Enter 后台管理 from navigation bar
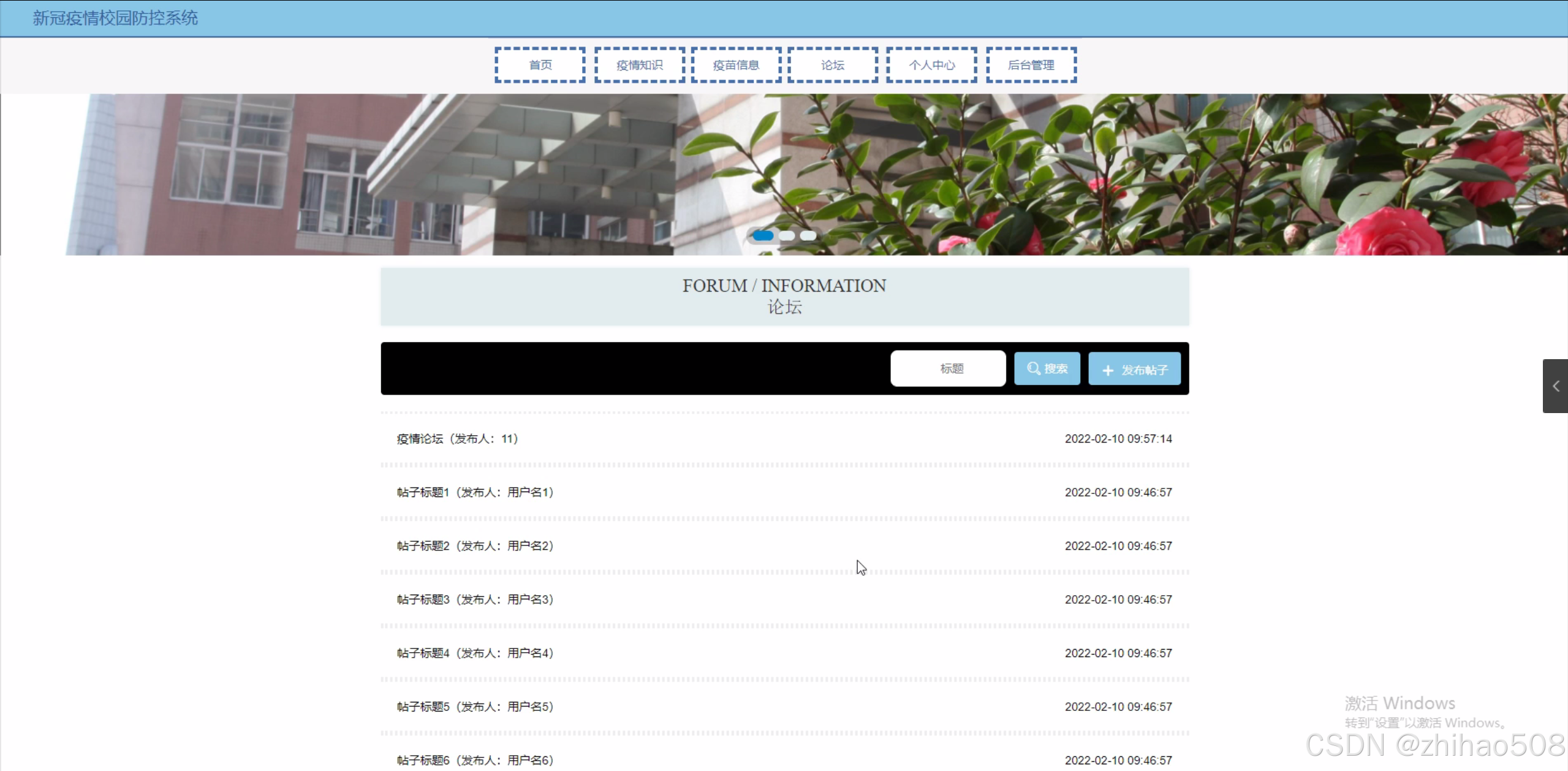The height and width of the screenshot is (771, 1568). [1031, 65]
